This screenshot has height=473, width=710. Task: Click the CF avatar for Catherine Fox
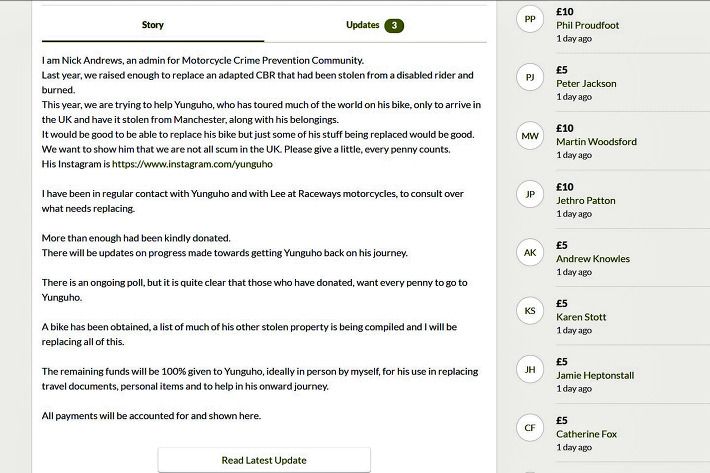(530, 428)
